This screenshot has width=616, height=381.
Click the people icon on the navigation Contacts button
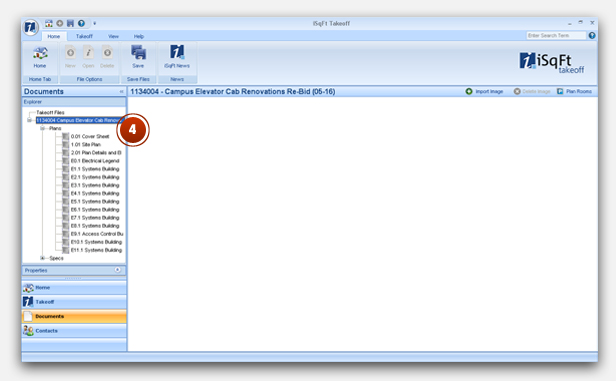(x=28, y=331)
